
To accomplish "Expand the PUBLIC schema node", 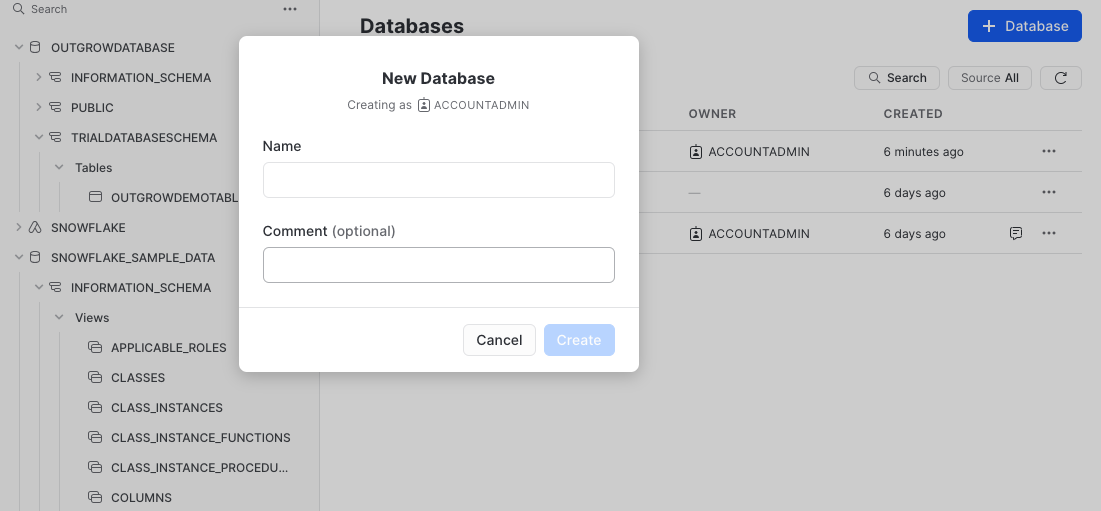I will click(38, 107).
